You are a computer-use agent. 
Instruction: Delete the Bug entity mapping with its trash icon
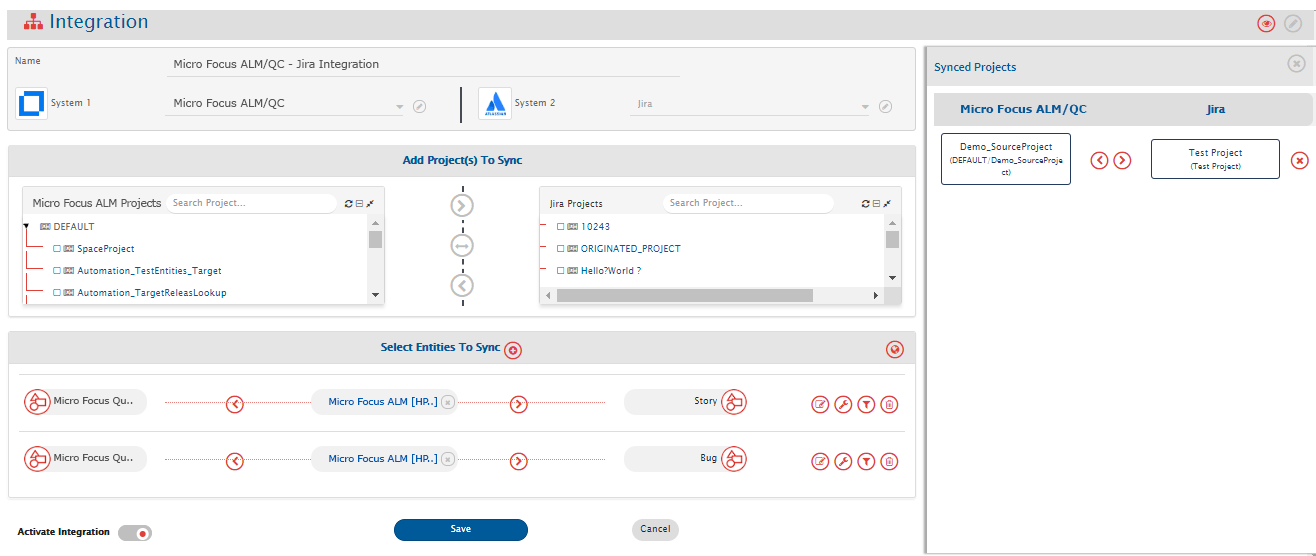tap(889, 461)
